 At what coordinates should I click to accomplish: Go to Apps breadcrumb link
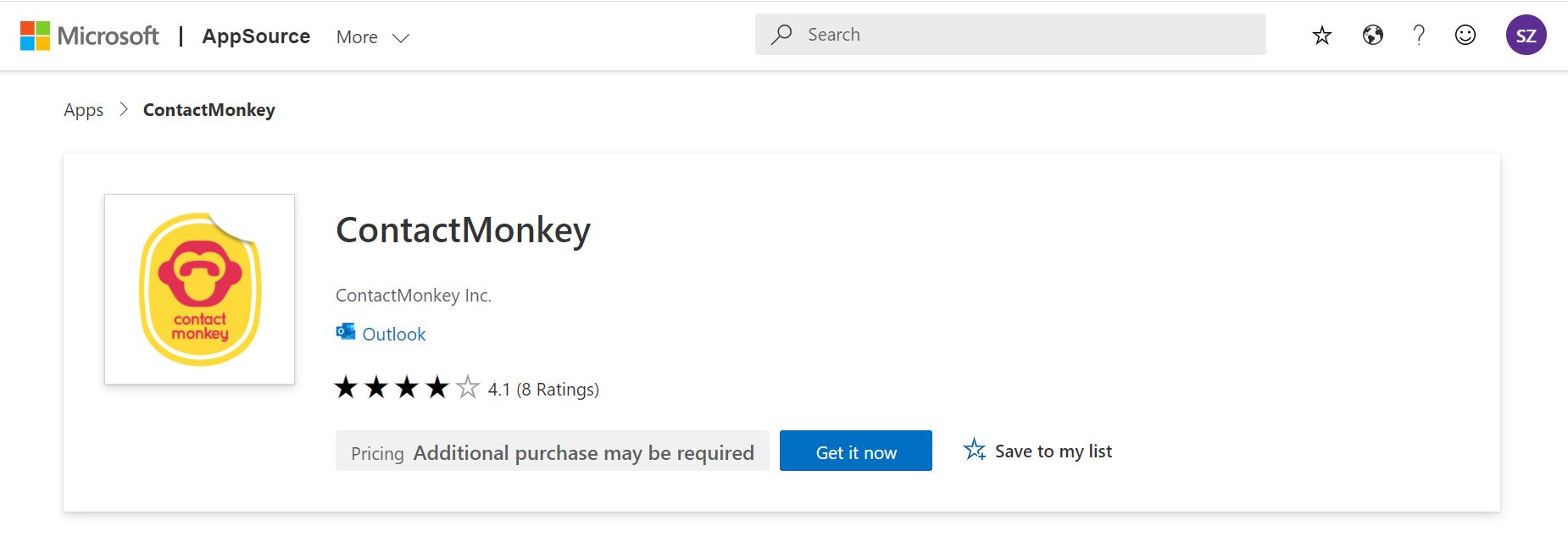(83, 110)
